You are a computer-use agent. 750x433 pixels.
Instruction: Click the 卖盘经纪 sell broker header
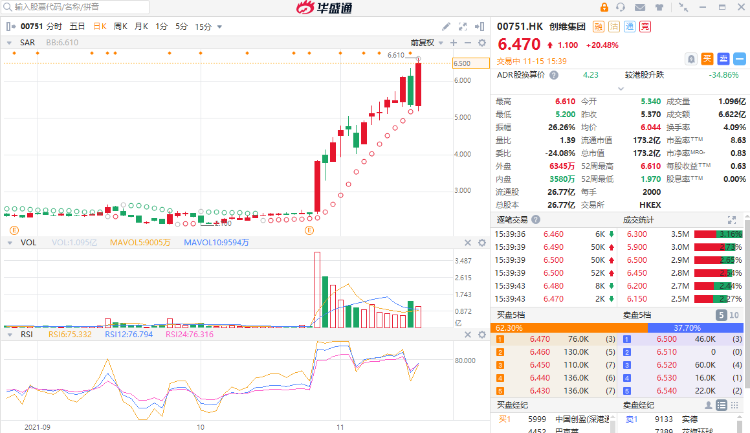638,405
